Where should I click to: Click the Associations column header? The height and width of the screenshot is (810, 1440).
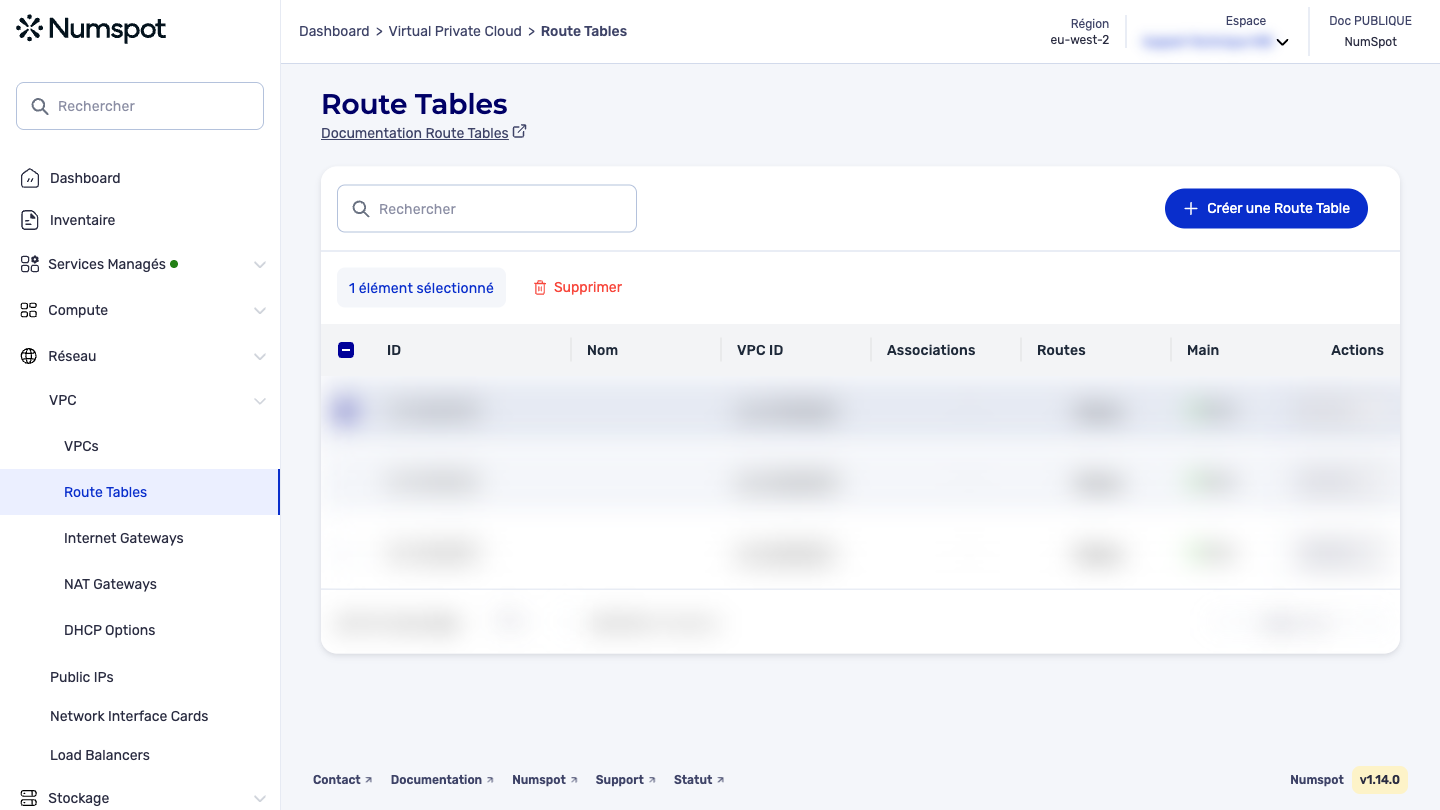tap(931, 350)
